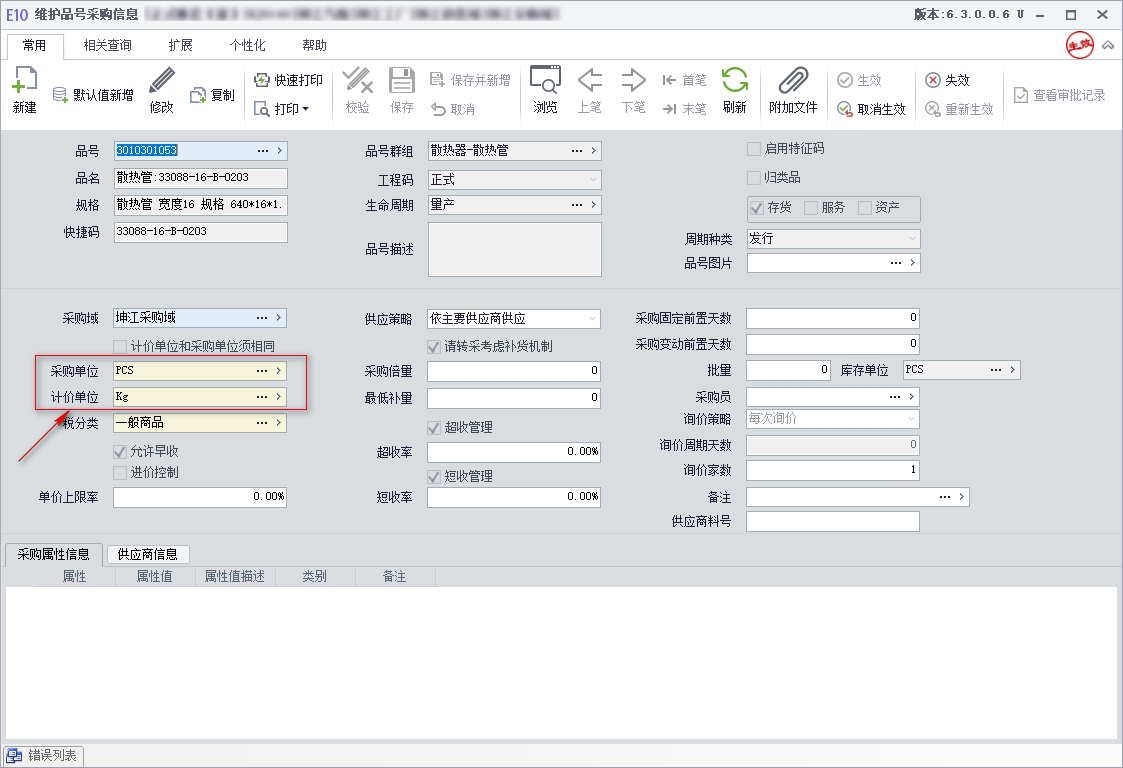Image resolution: width=1123 pixels, height=768 pixels.
Task: Click the 类别 column header
Action: coord(315,577)
